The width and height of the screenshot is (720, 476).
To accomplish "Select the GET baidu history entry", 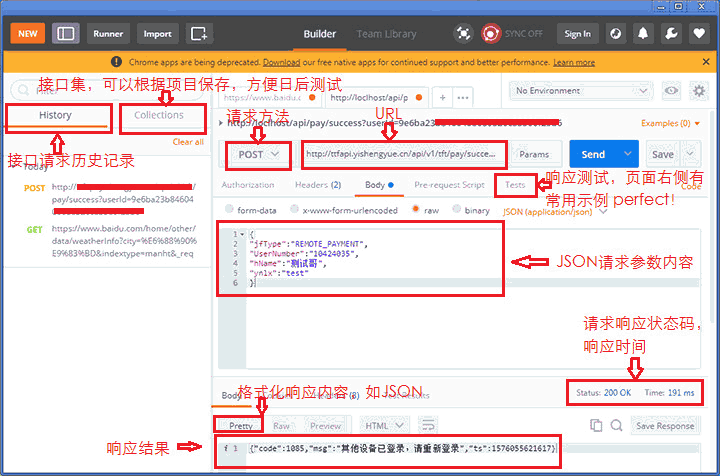I will 110,241.
